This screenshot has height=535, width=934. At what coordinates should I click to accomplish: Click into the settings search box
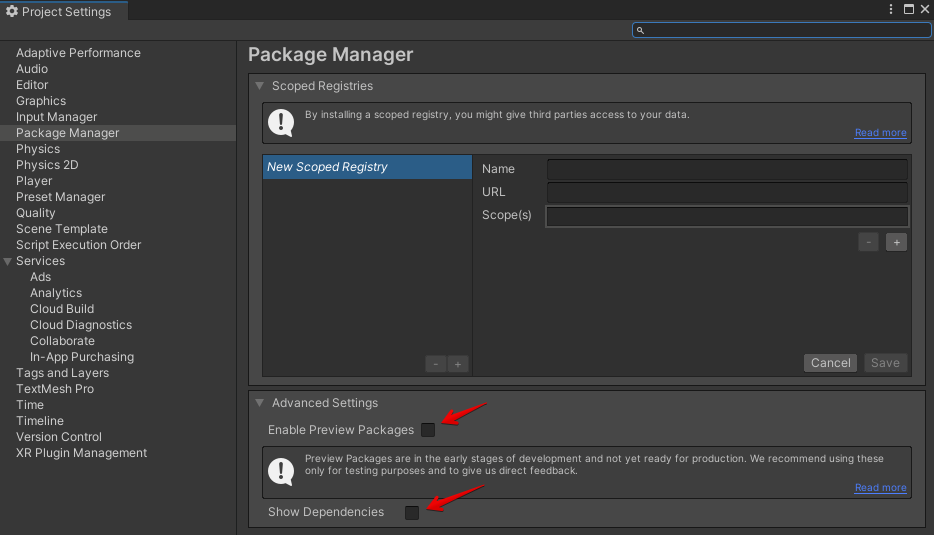click(782, 30)
